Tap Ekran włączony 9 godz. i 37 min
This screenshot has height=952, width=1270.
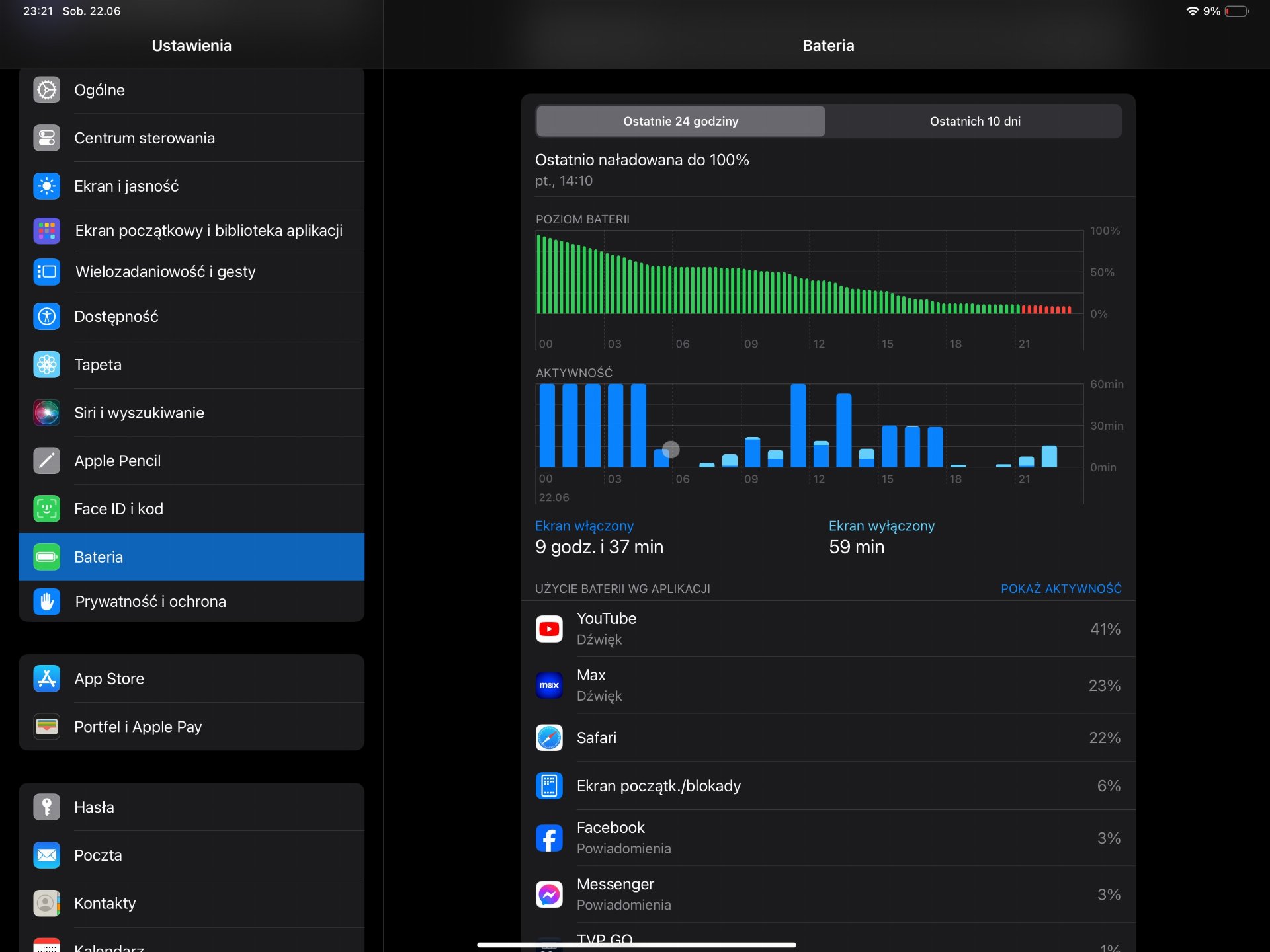pyautogui.click(x=599, y=537)
